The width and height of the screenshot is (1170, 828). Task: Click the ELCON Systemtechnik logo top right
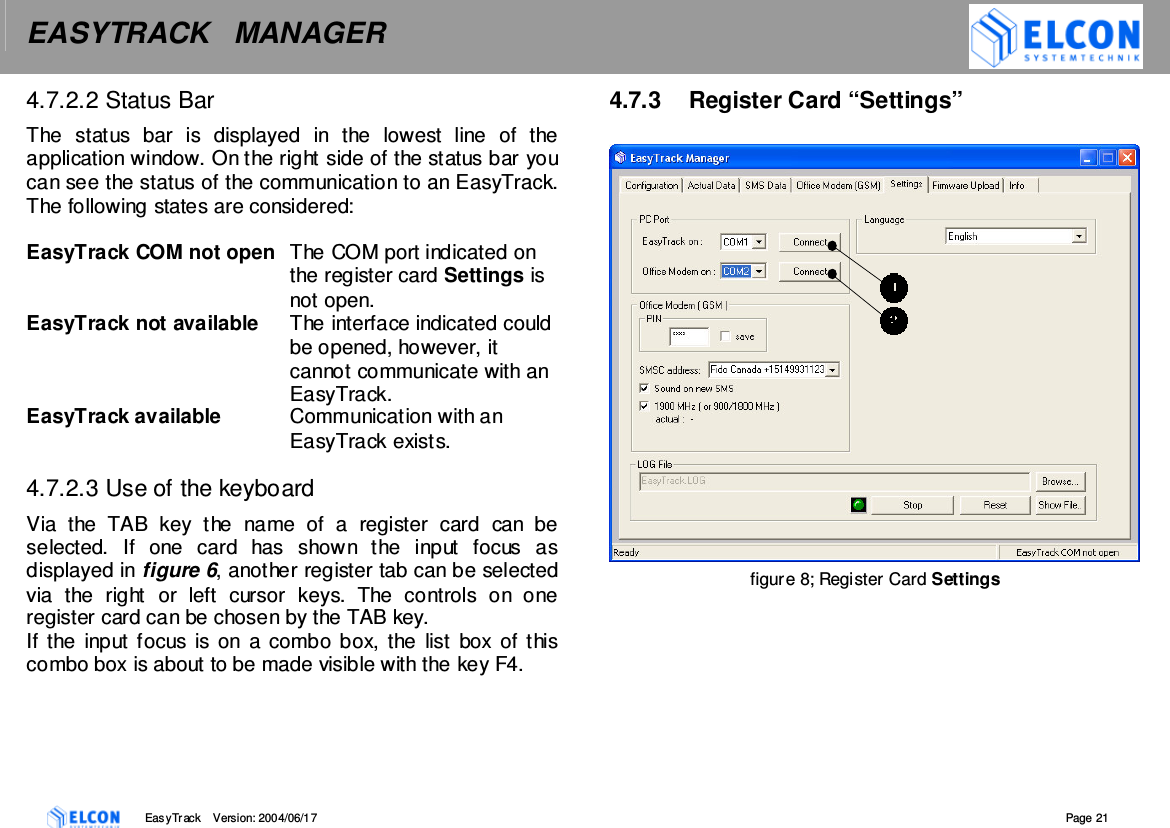tap(1055, 37)
